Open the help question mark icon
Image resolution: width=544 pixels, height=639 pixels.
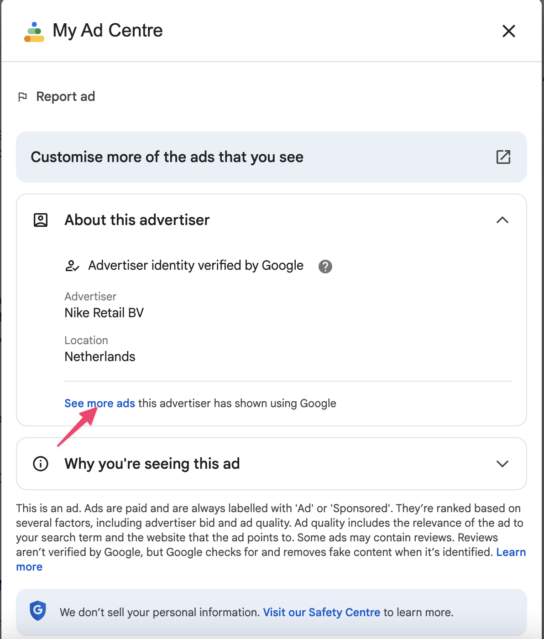(x=325, y=267)
